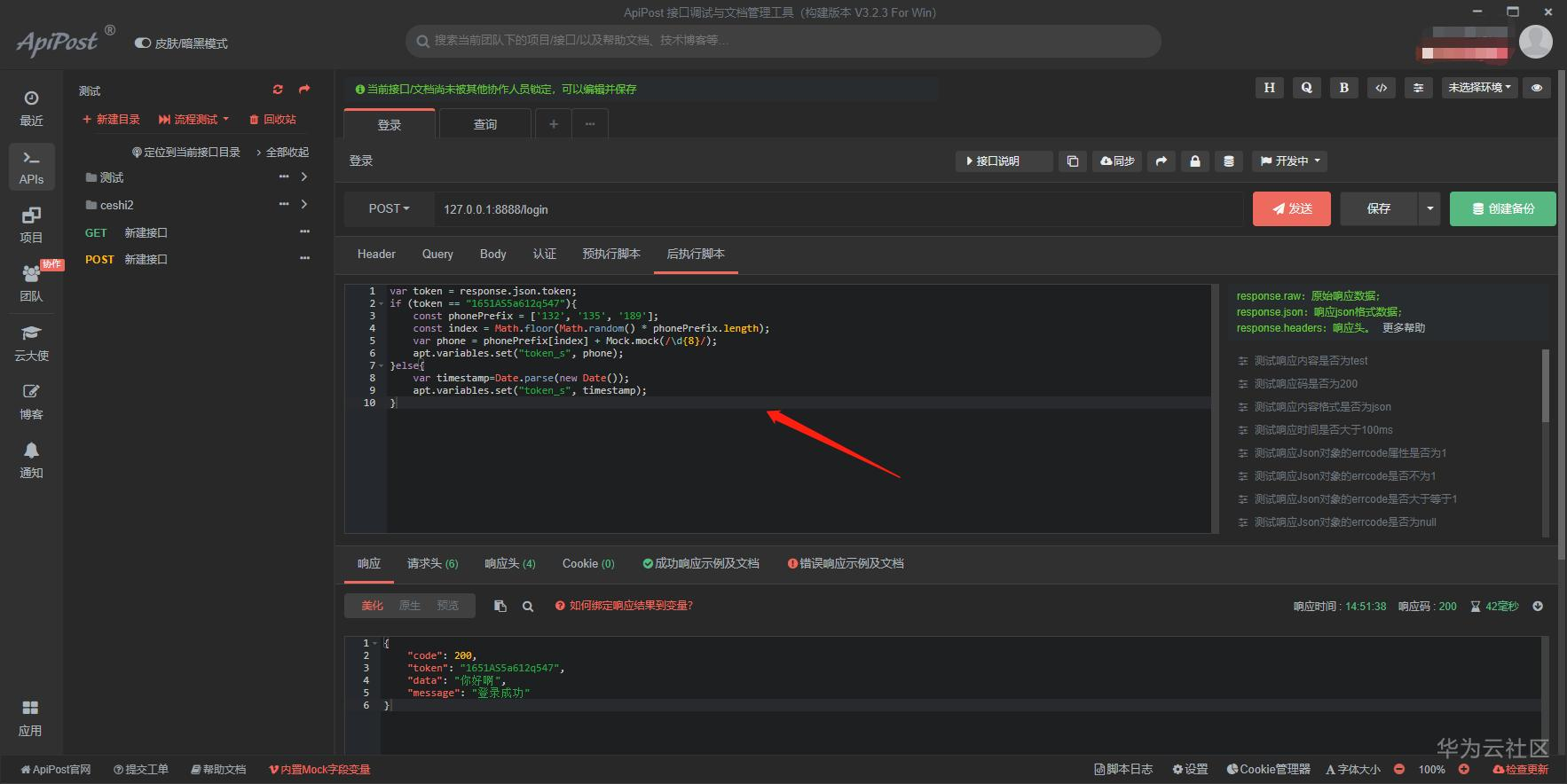Click the lock interface icon
1567x784 pixels.
(x=1195, y=161)
